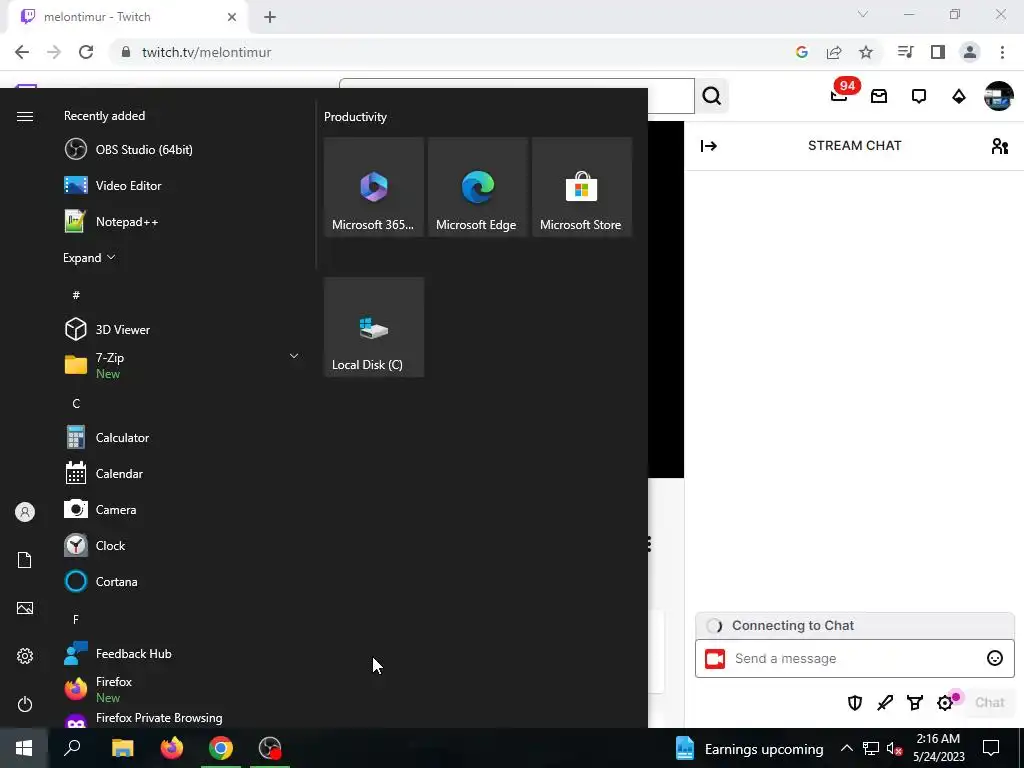Viewport: 1024px width, 768px height.
Task: Jump to the F letter group
Action: click(76, 619)
